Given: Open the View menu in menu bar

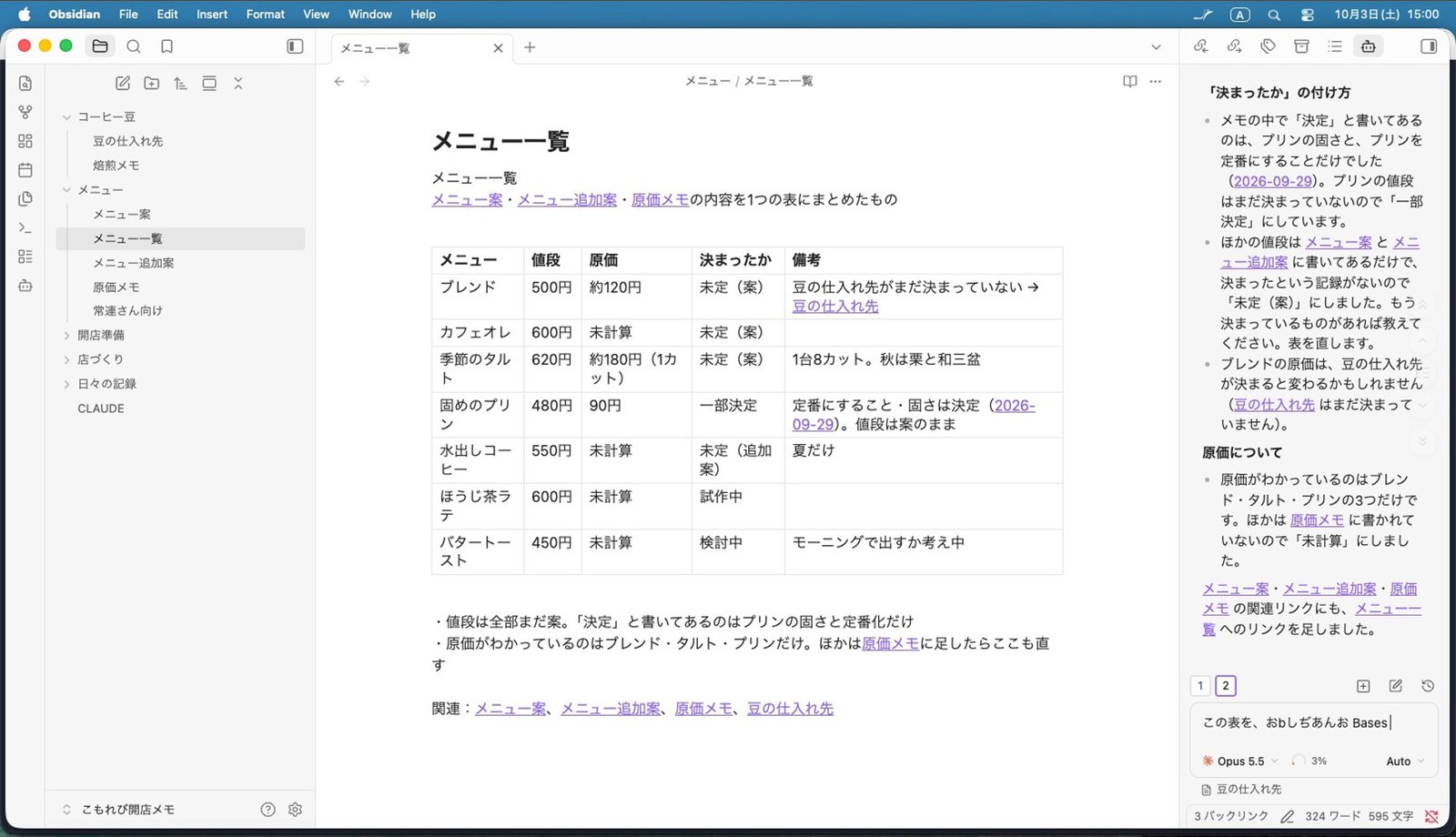Looking at the screenshot, I should [x=316, y=15].
